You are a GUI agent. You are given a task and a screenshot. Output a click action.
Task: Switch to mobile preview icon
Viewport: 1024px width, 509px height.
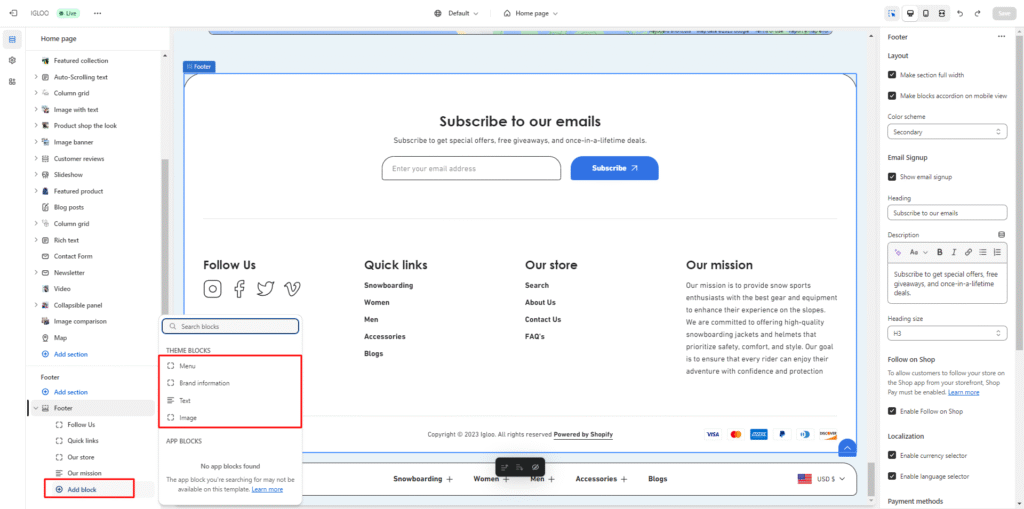click(926, 13)
